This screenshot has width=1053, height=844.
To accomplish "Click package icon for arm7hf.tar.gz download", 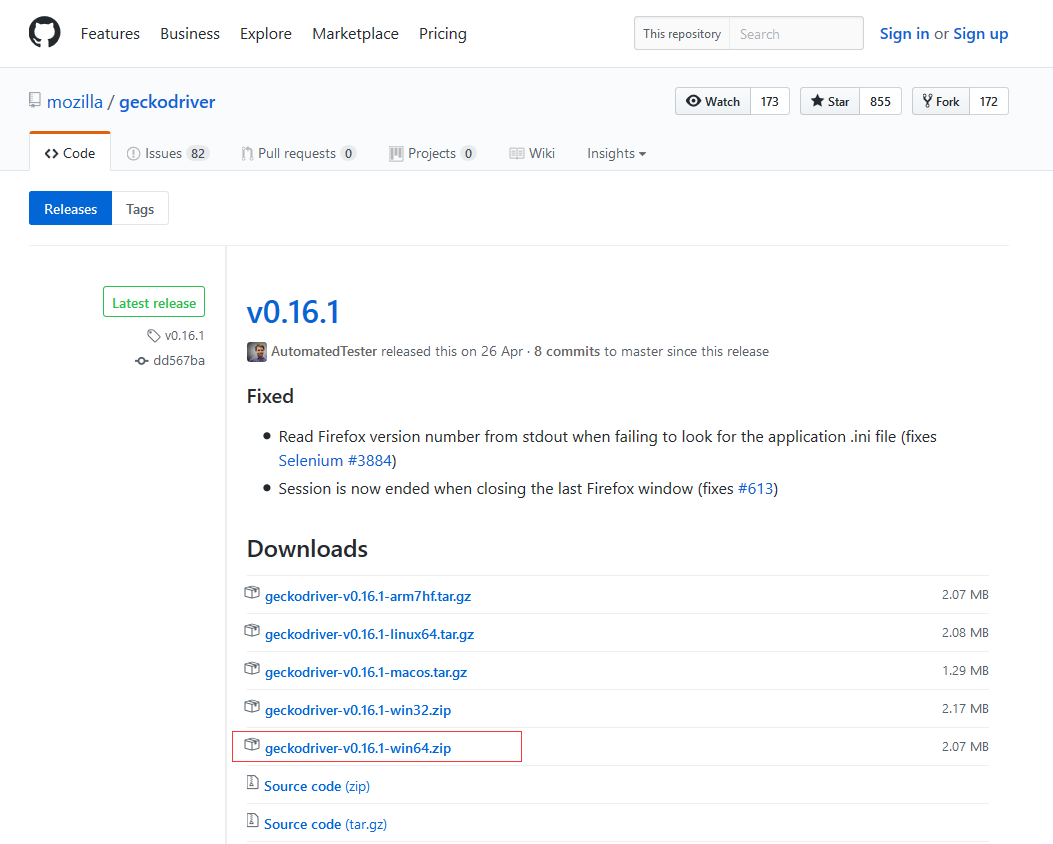I will [252, 593].
